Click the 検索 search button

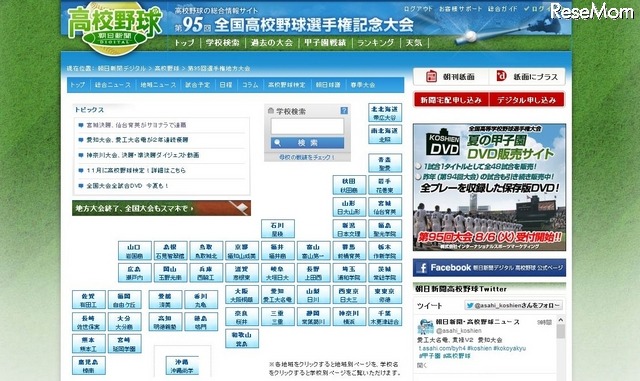click(x=307, y=143)
